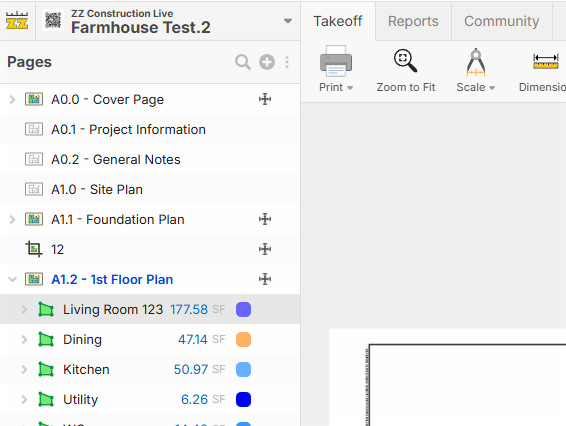
Task: Click the Living Room 123 area icon
Action: 46,309
